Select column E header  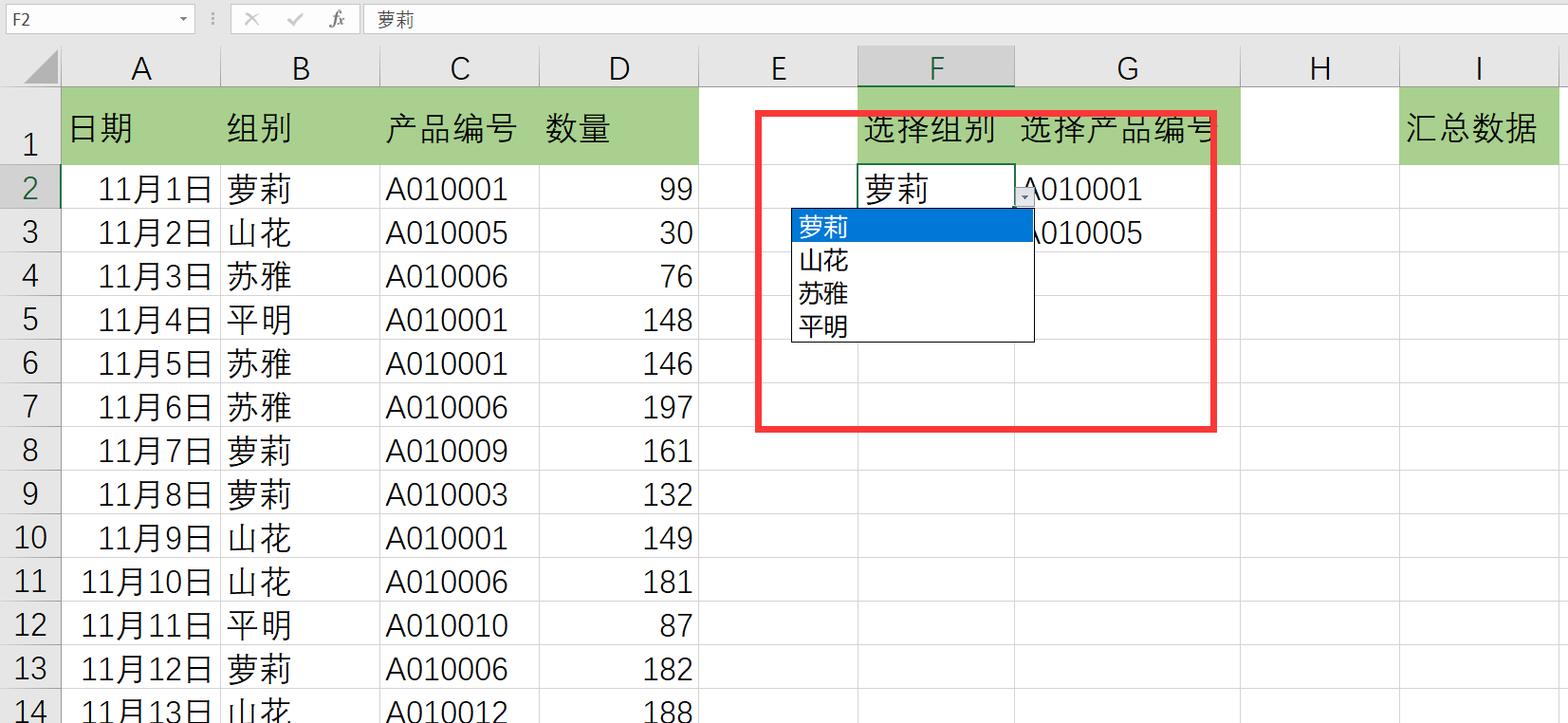pyautogui.click(x=778, y=68)
